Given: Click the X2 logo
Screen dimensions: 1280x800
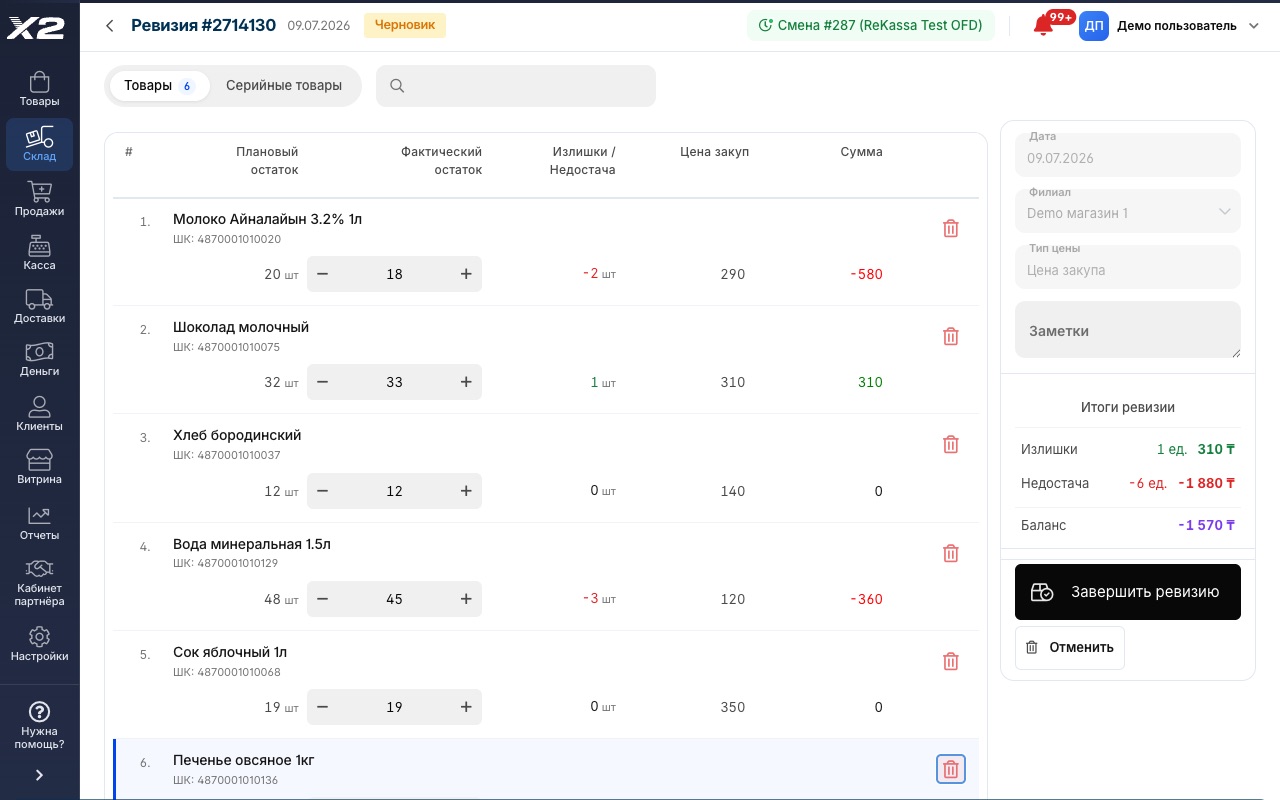Looking at the screenshot, I should (x=36, y=27).
